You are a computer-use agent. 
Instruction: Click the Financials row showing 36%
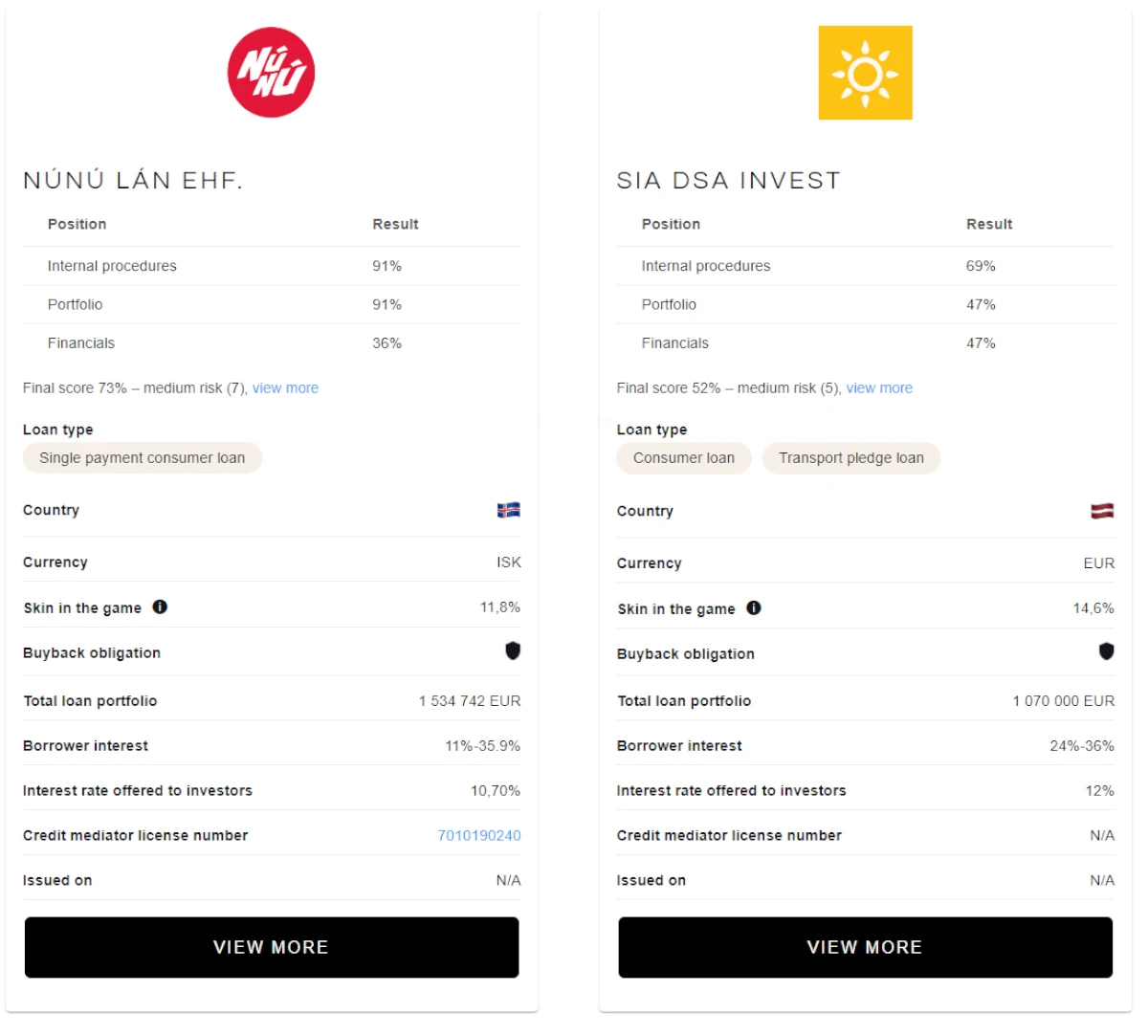pos(272,342)
